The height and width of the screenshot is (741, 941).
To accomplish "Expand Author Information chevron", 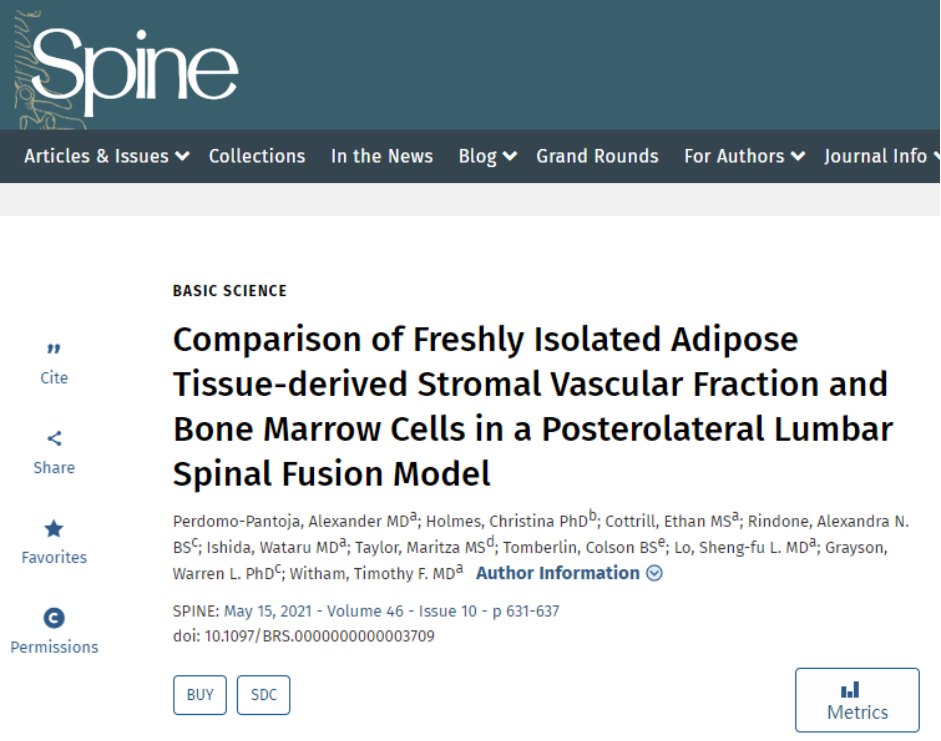I will (x=655, y=574).
